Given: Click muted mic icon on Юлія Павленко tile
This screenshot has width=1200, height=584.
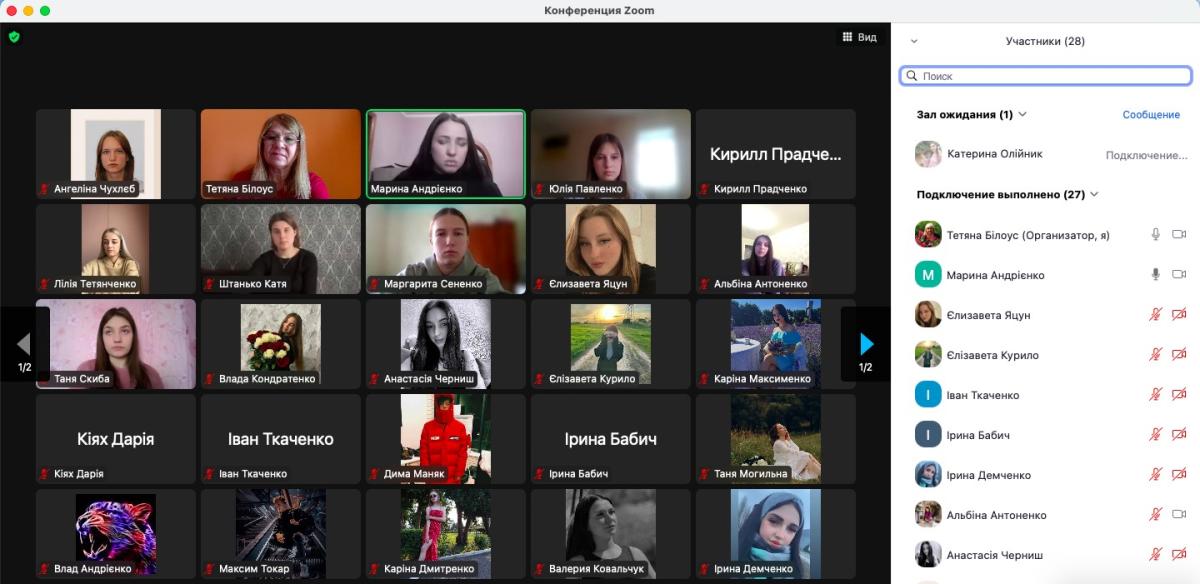Looking at the screenshot, I should pyautogui.click(x=539, y=189).
